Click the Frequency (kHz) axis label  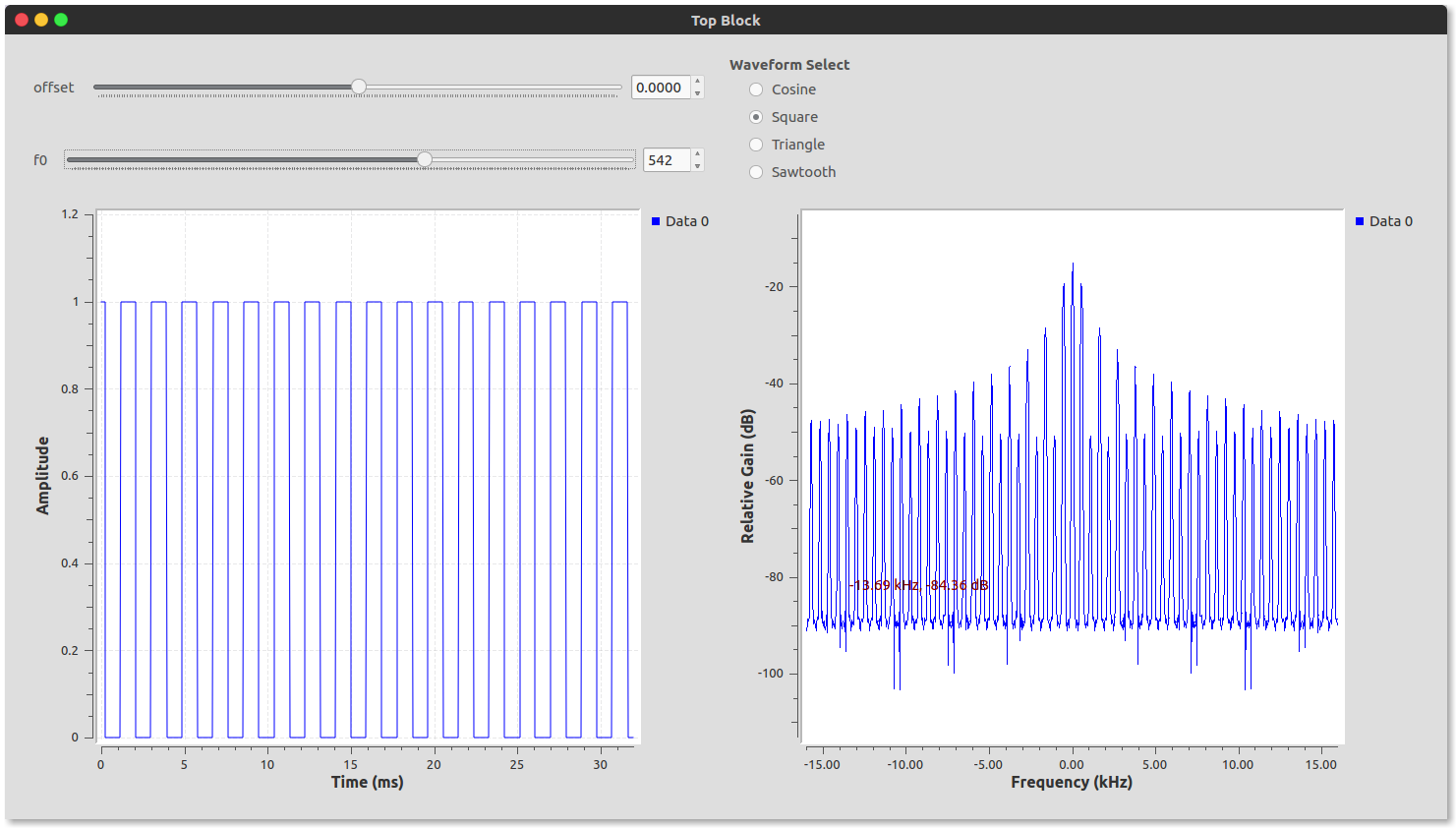click(x=1072, y=782)
